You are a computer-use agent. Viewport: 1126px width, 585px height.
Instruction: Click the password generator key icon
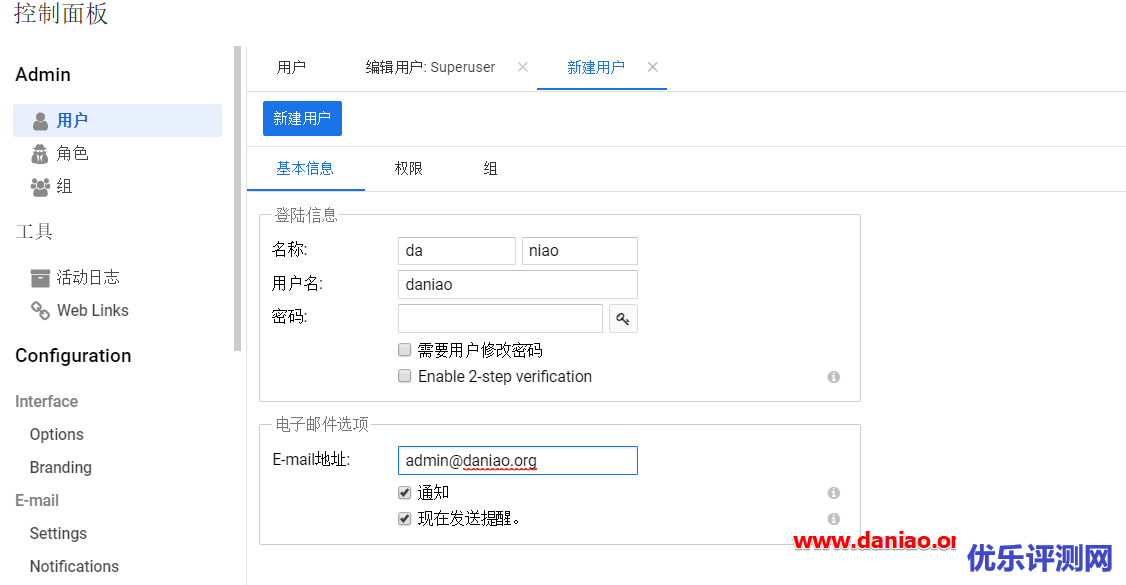click(x=623, y=318)
